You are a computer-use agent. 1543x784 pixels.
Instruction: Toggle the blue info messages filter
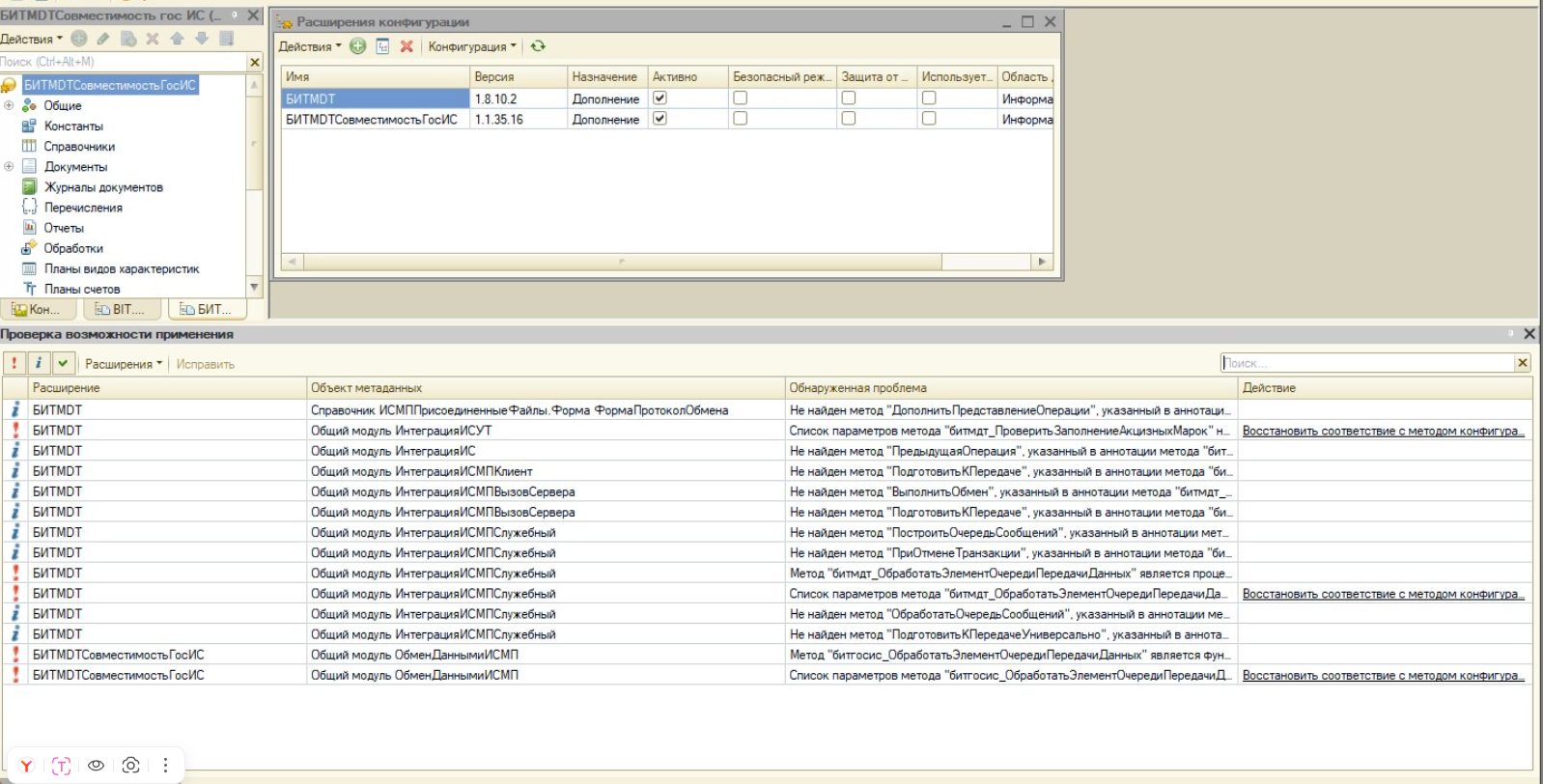coord(39,363)
